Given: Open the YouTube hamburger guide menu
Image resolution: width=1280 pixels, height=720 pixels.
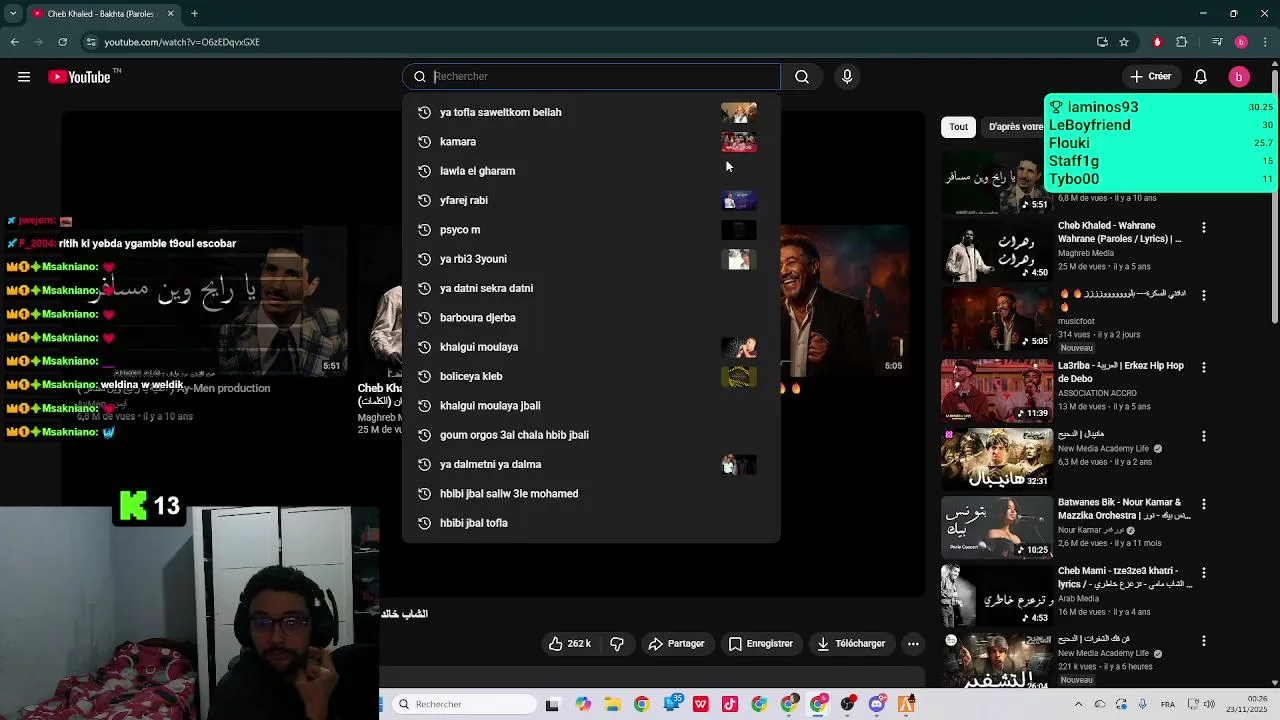Looking at the screenshot, I should coord(24,77).
